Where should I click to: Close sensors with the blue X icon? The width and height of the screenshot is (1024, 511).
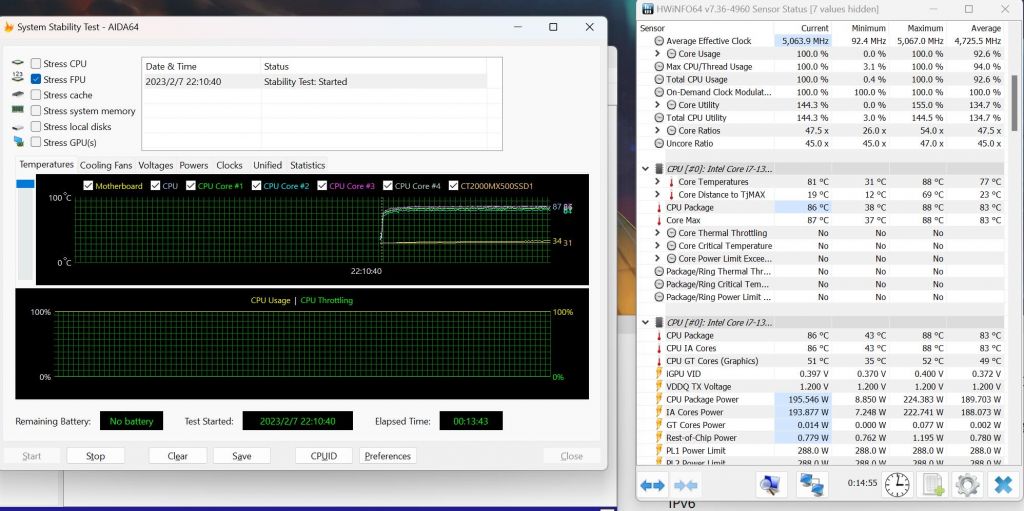[x=1001, y=485]
